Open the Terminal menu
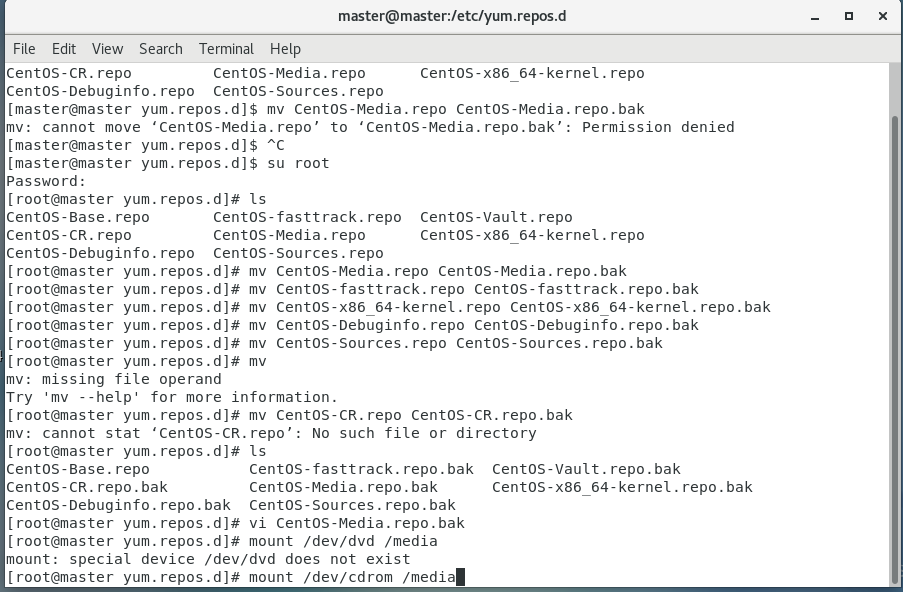Viewport: 903px width, 592px height. [x=226, y=49]
